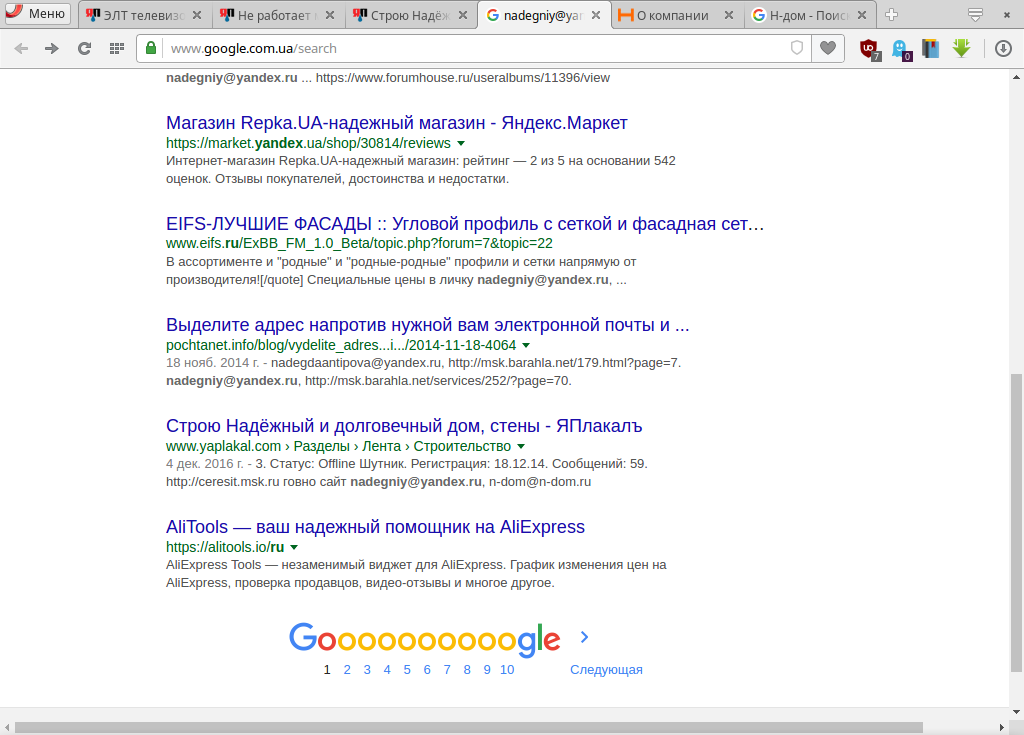Viewport: 1024px width, 735px height.
Task: Reload the current page
Action: point(84,48)
